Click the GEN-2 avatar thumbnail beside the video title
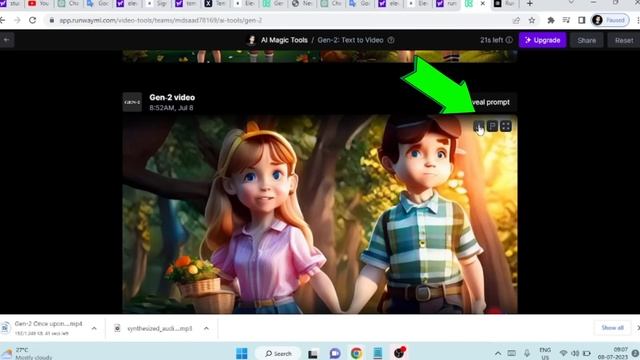The height and width of the screenshot is (360, 640). pos(132,102)
